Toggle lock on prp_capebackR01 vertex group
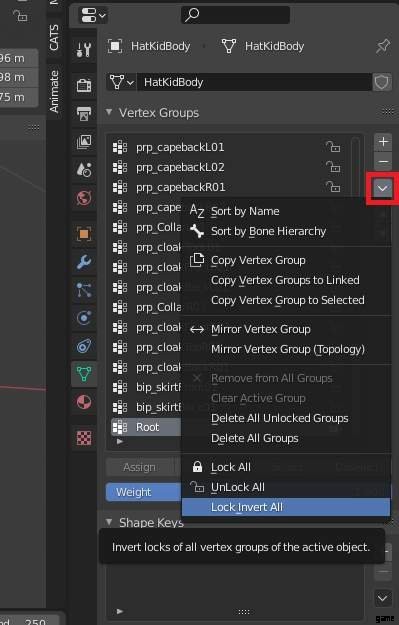 (x=332, y=187)
